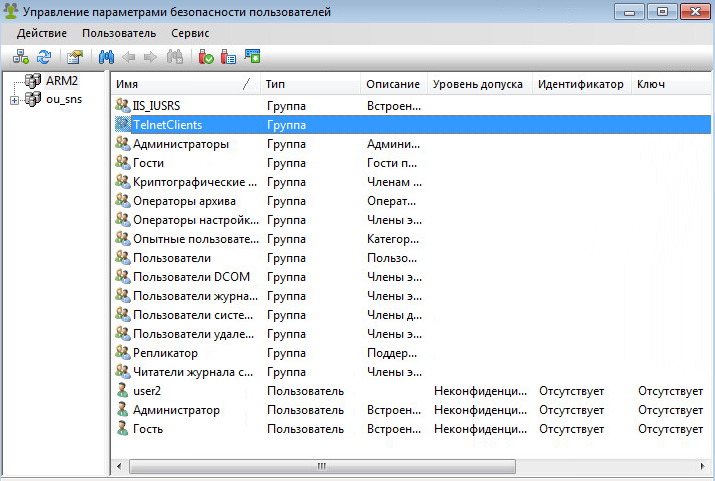Select the Гость user name
The width and height of the screenshot is (715, 481).
148,429
